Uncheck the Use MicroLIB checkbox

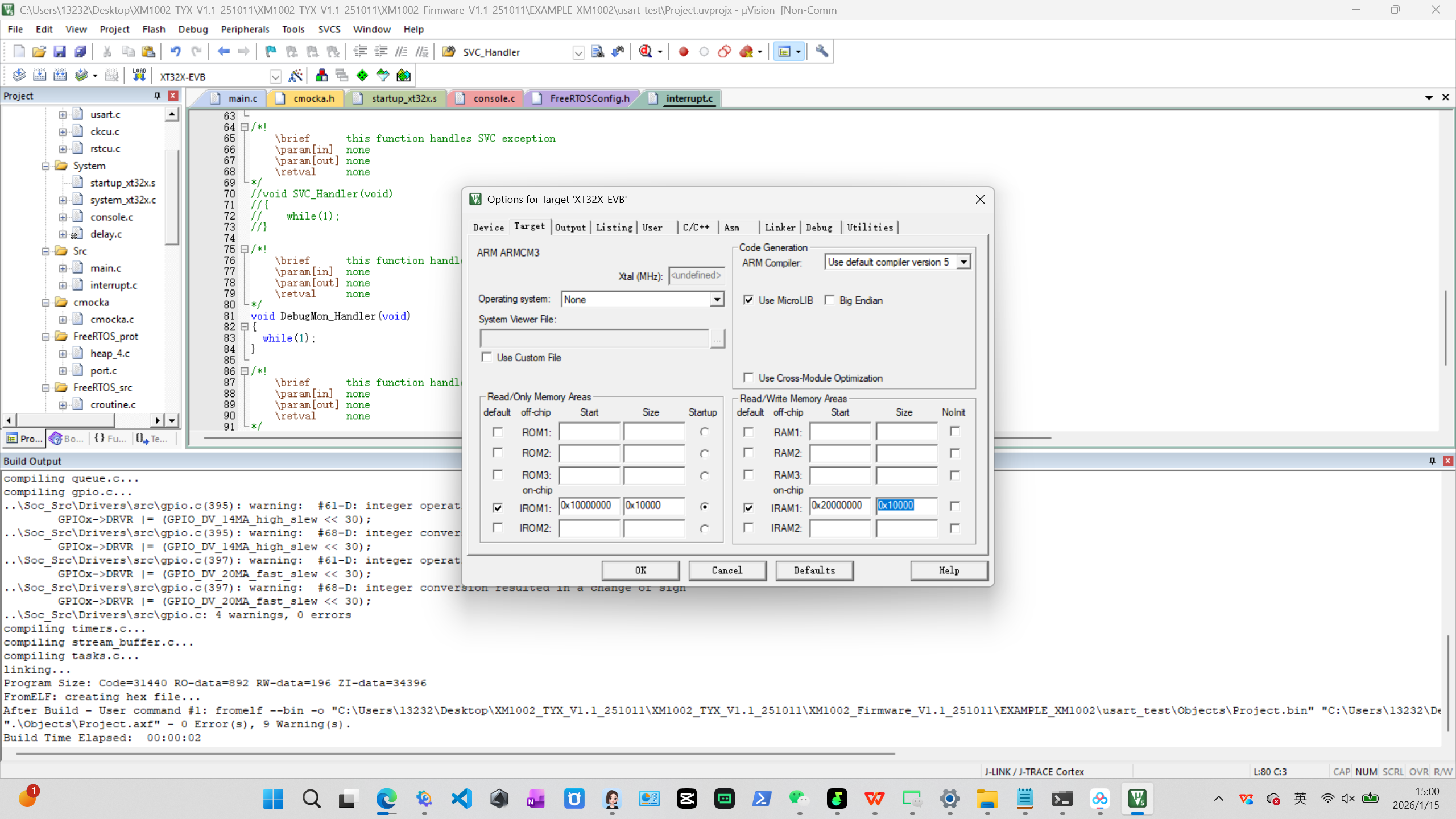[x=748, y=300]
